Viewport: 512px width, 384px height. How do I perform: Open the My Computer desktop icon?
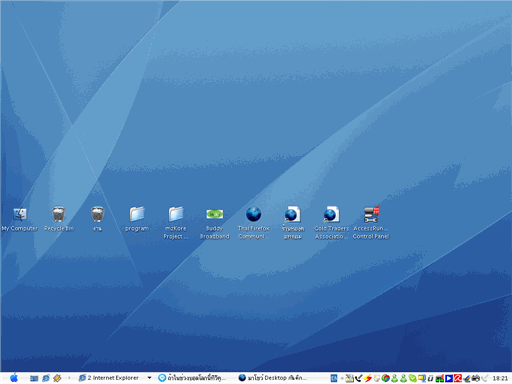(20, 219)
